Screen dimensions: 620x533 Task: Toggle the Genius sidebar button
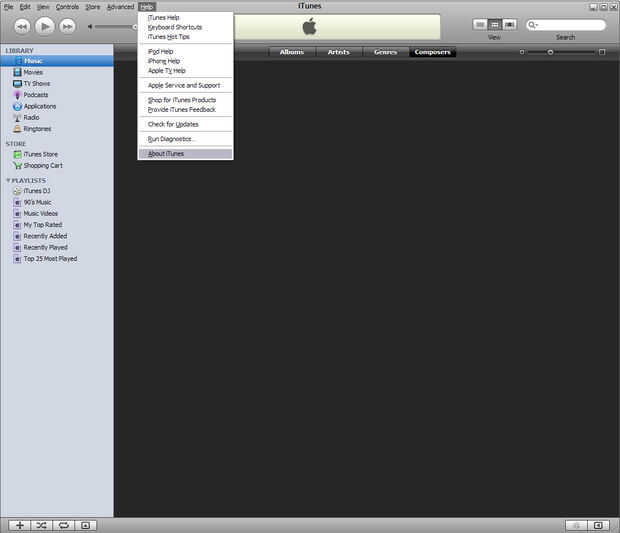598,525
